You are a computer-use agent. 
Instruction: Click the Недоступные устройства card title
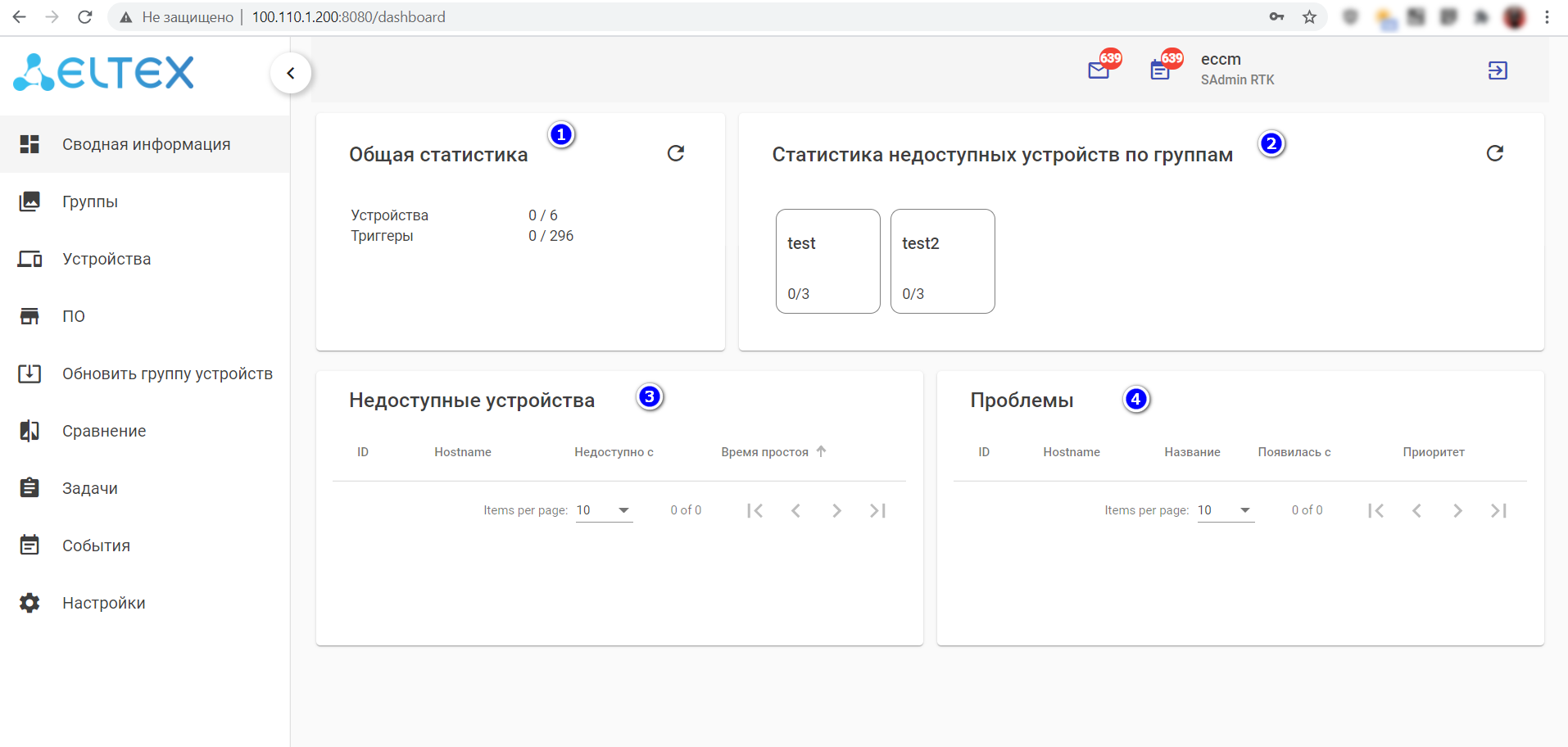(472, 401)
